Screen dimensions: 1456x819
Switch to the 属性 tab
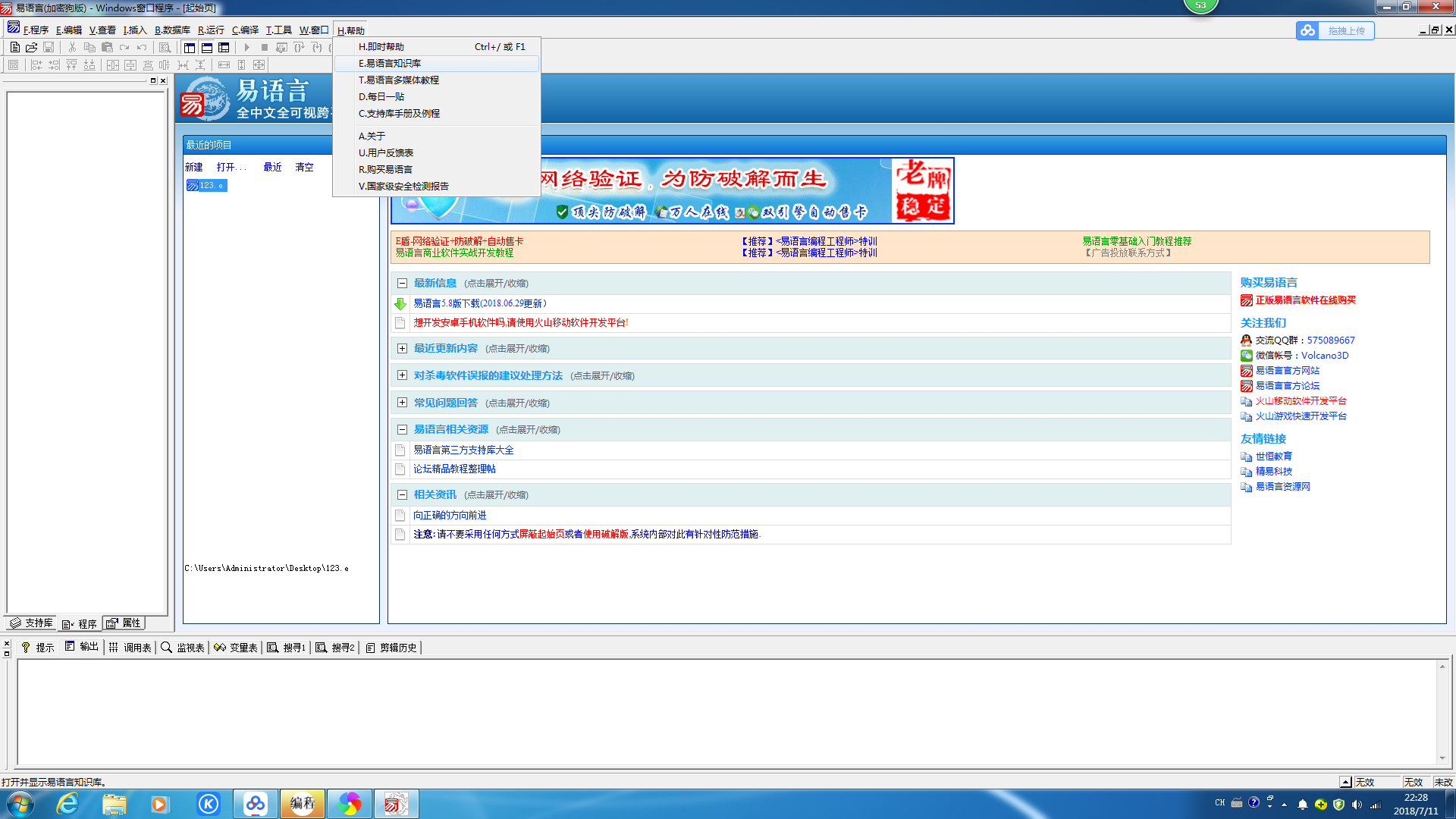124,623
